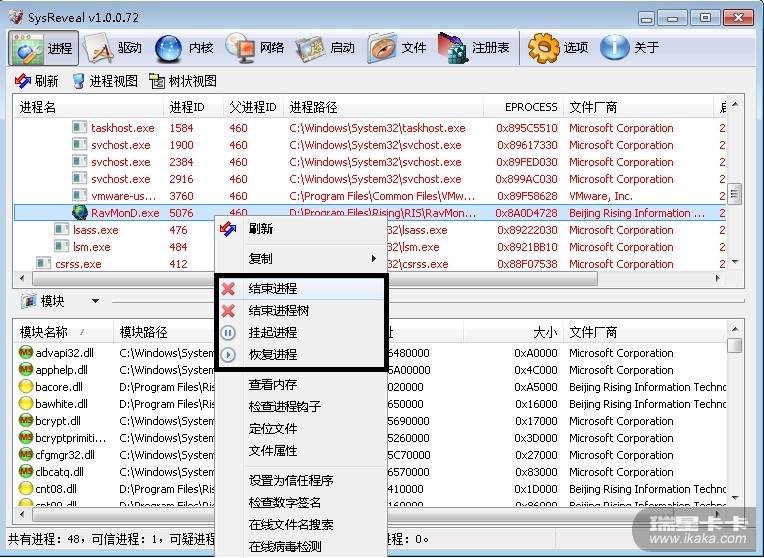The height and width of the screenshot is (558, 764).
Task: Click process list scroll-down arrow
Action: point(735,262)
